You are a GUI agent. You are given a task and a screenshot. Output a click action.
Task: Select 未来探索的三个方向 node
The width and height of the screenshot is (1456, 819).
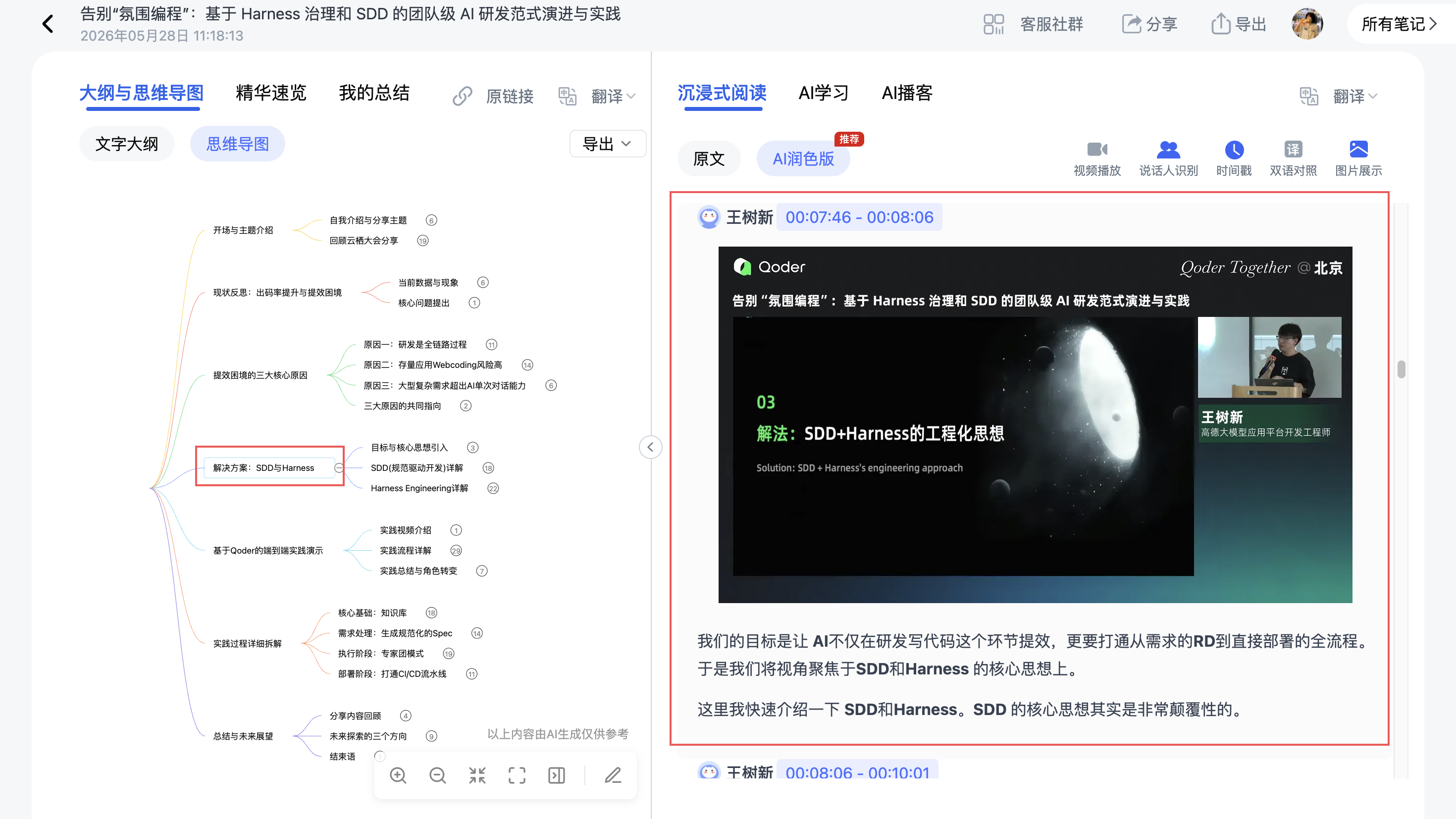click(x=368, y=736)
